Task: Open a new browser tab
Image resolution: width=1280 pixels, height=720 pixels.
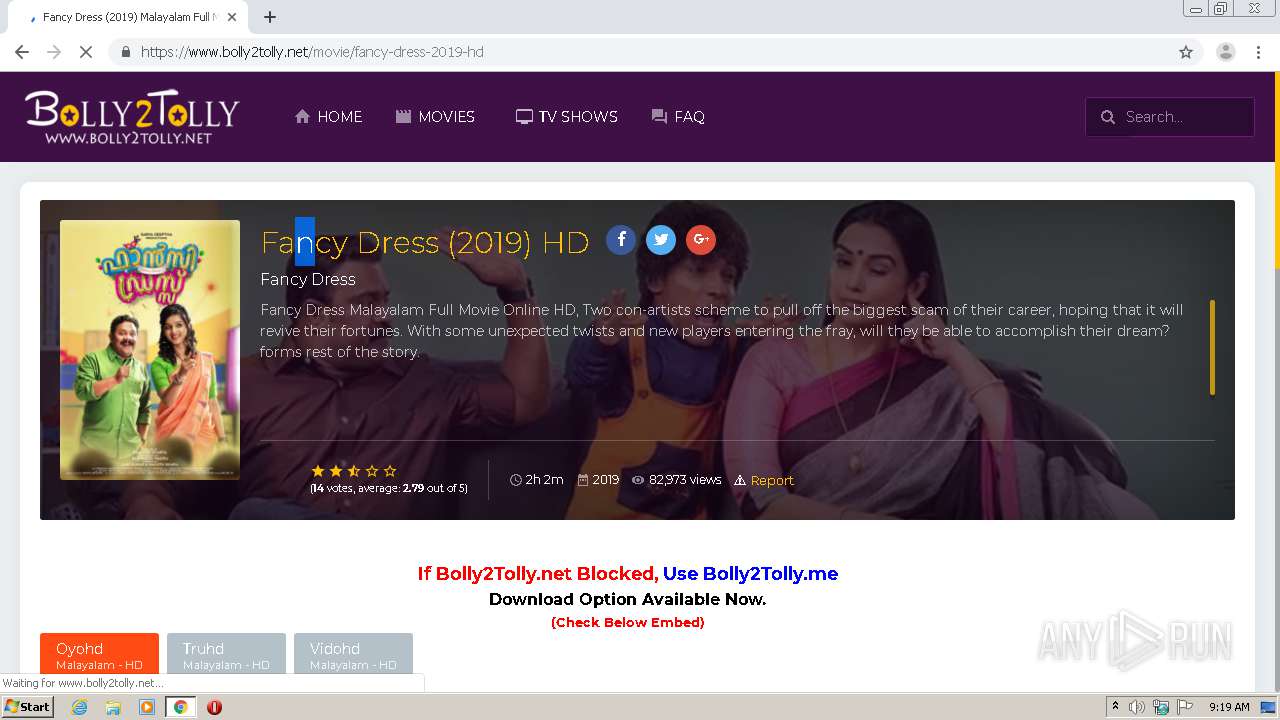Action: [270, 17]
